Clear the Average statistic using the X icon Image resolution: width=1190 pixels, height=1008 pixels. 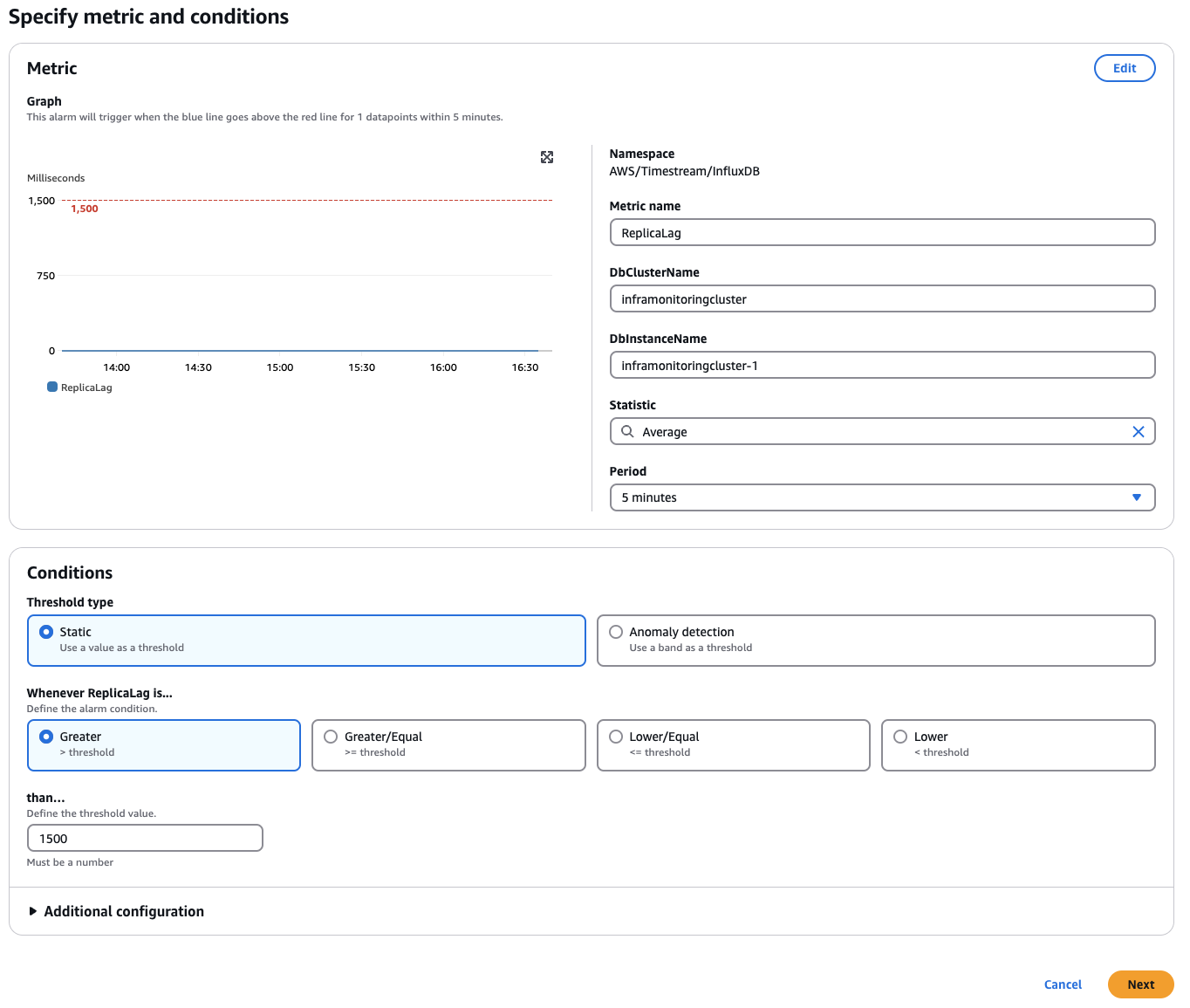(x=1139, y=431)
